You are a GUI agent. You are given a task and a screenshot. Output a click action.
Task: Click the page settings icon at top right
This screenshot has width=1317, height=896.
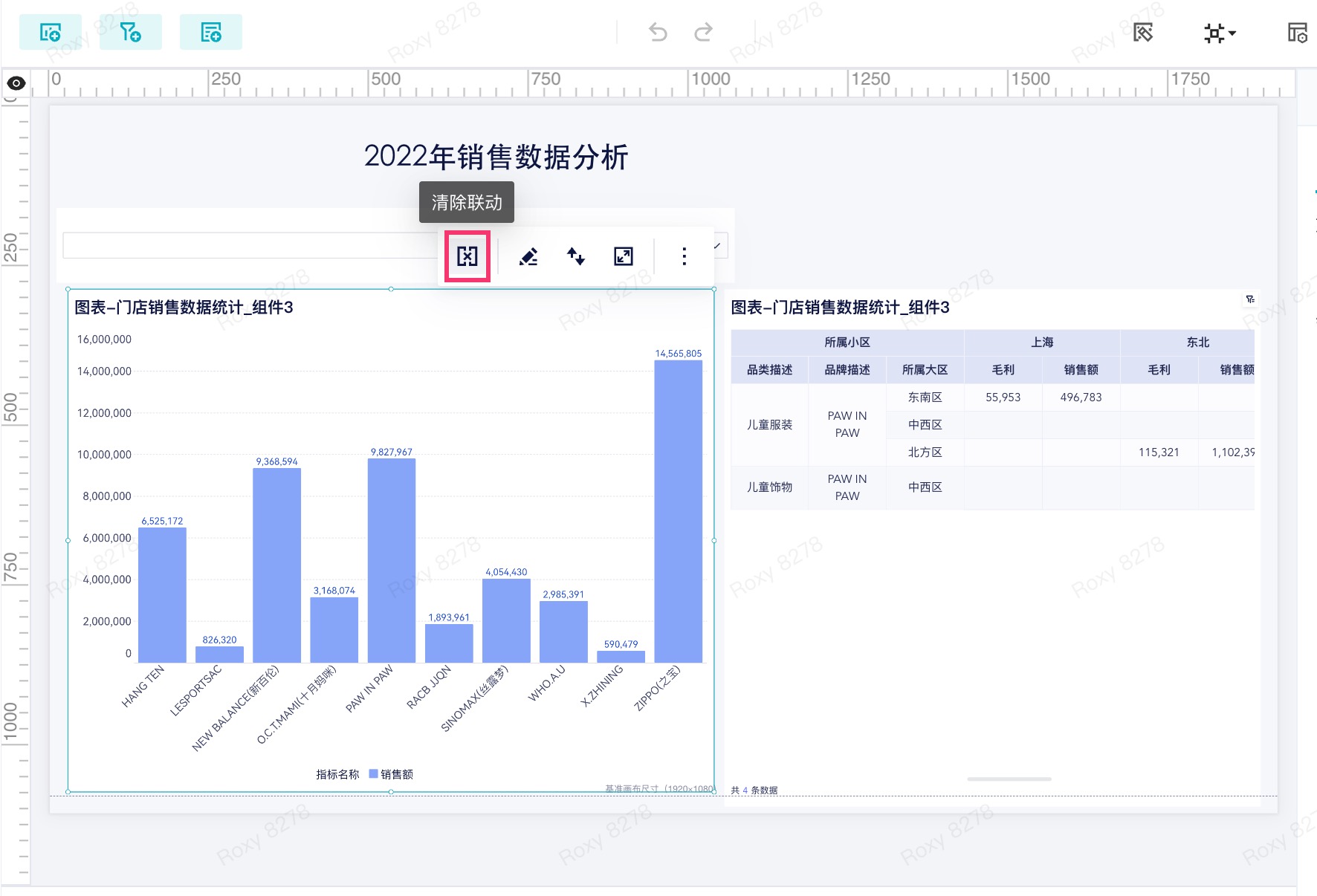[1298, 33]
